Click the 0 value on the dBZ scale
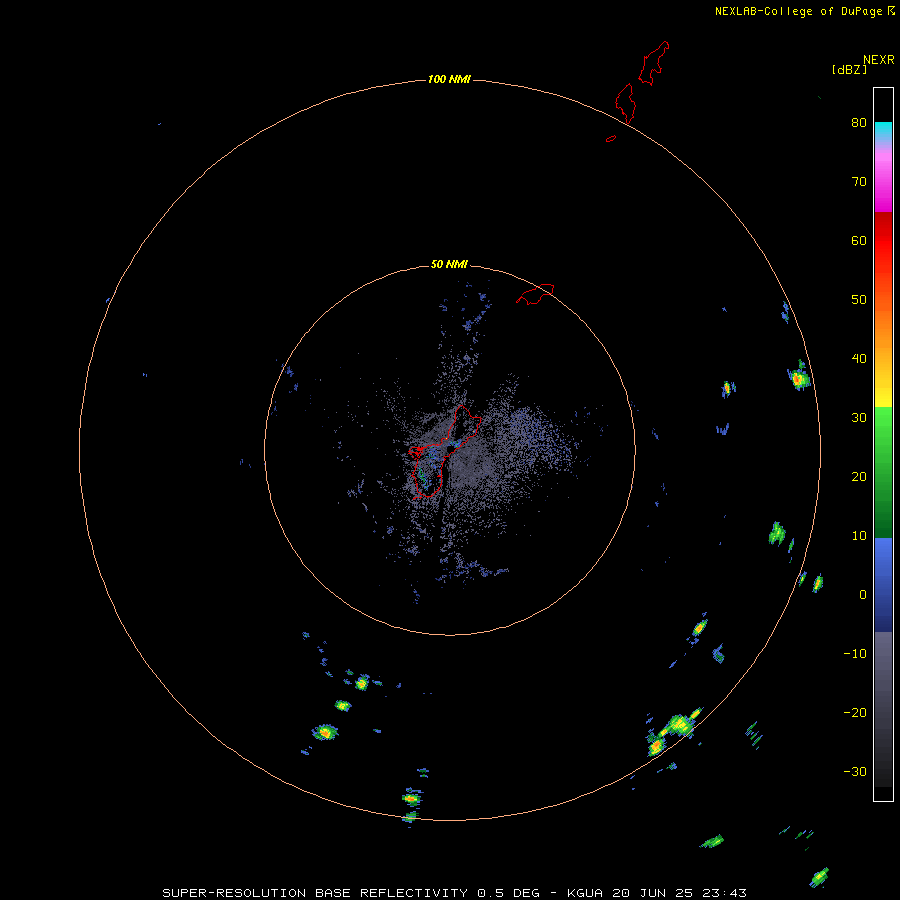Viewport: 900px width, 900px height. click(x=863, y=595)
